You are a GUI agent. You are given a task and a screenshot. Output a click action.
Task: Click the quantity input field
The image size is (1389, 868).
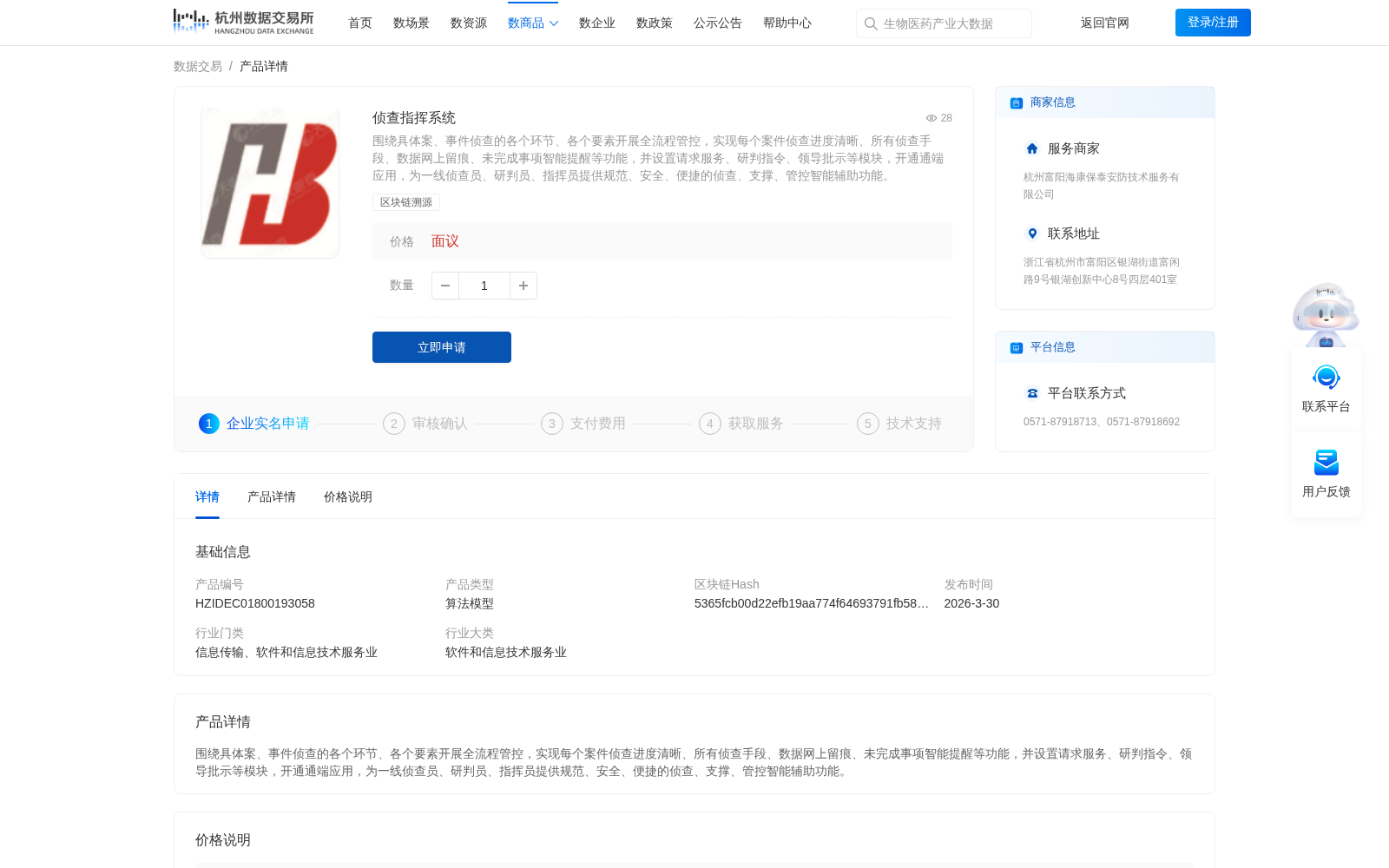(x=484, y=286)
